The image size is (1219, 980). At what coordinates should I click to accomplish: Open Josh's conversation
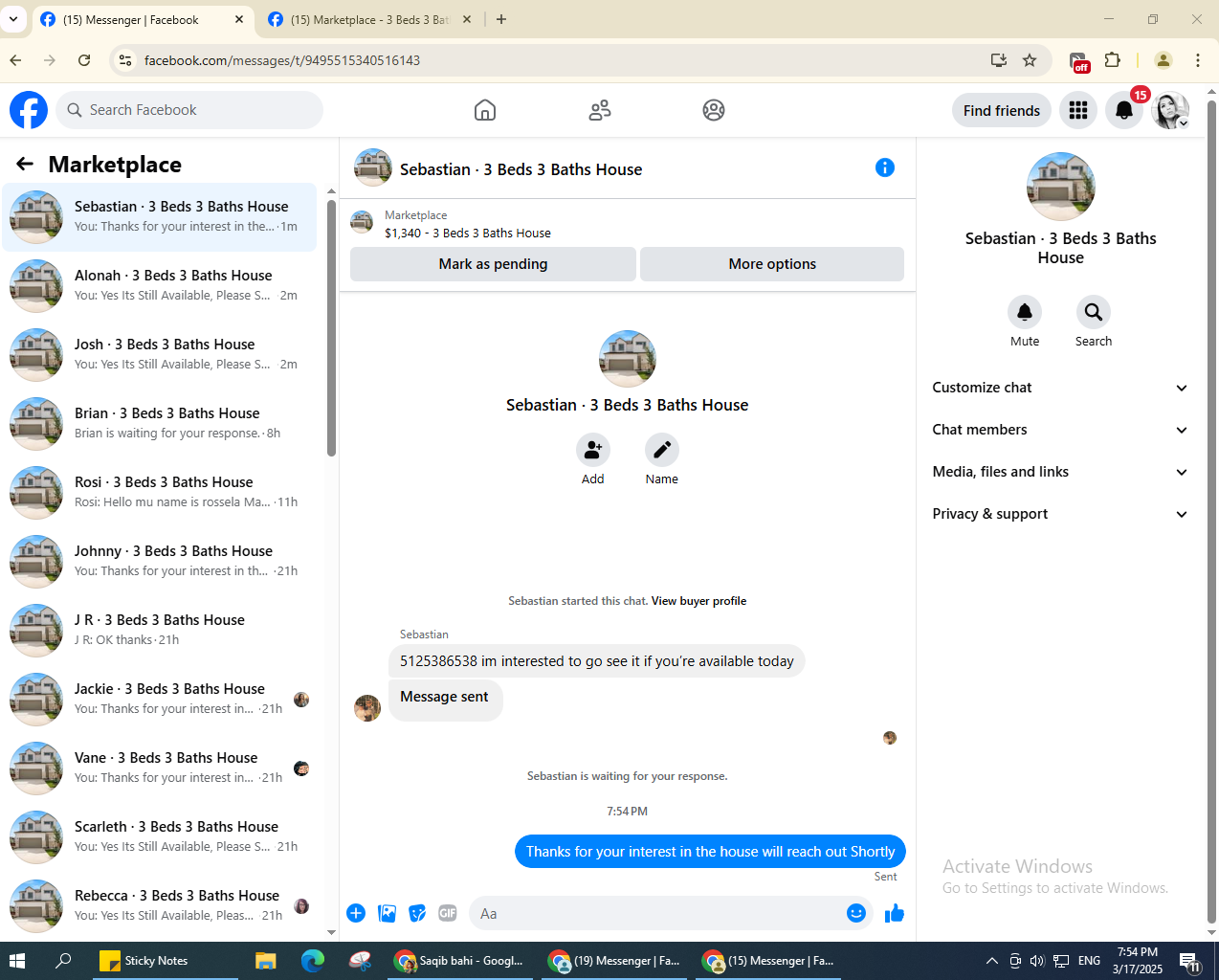tap(160, 354)
